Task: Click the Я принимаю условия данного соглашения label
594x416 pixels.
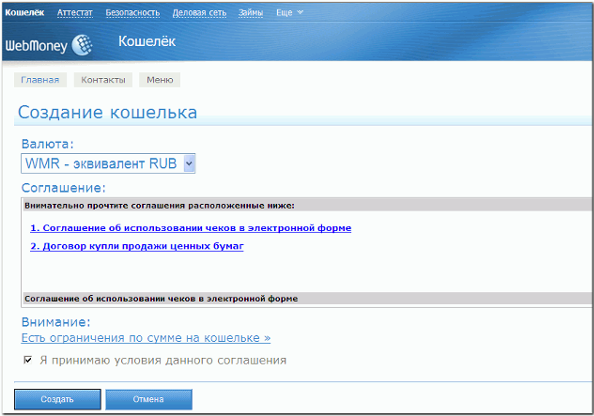Action: pos(163,360)
